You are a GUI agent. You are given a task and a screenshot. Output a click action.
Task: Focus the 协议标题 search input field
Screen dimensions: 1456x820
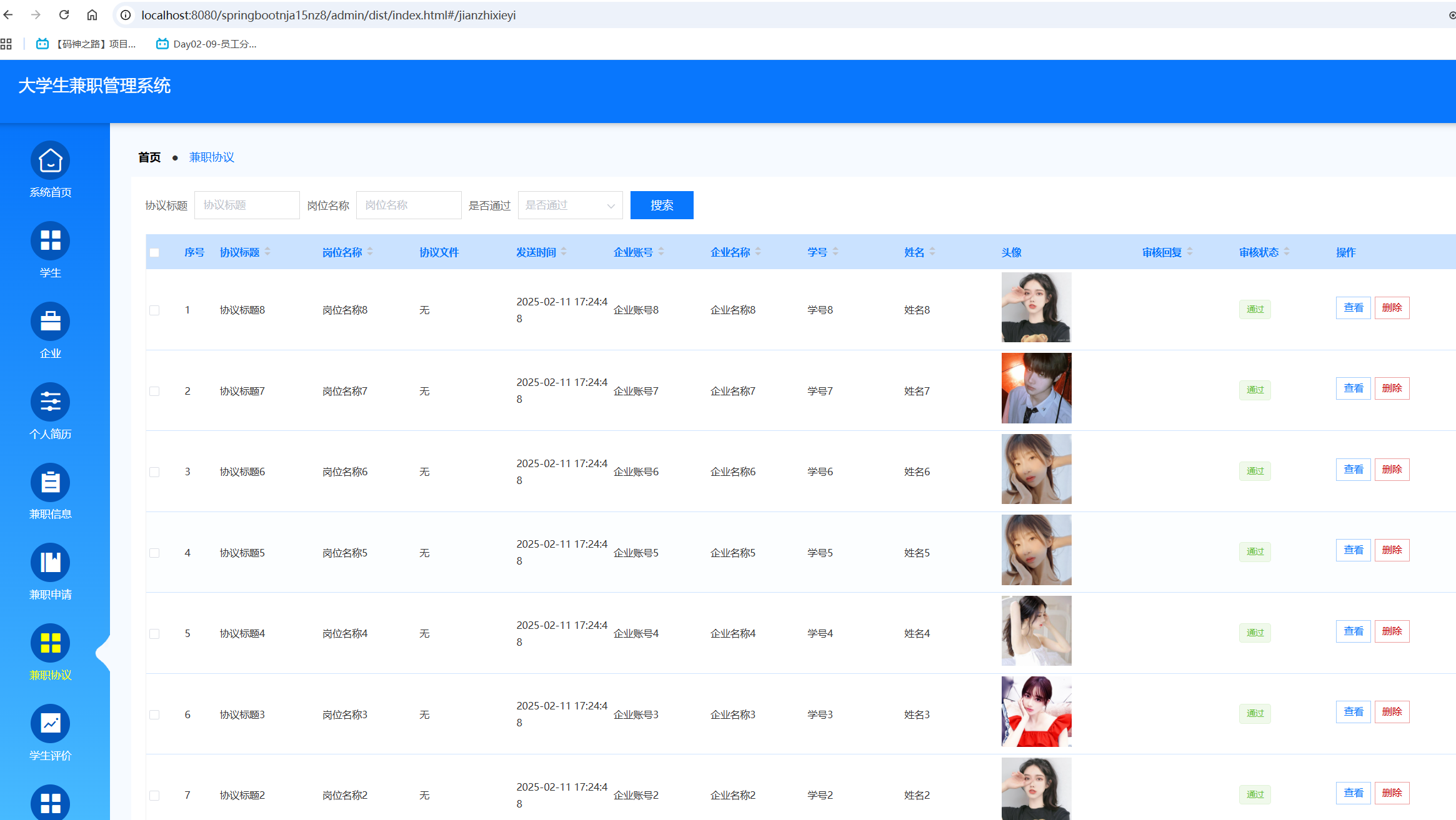[247, 205]
